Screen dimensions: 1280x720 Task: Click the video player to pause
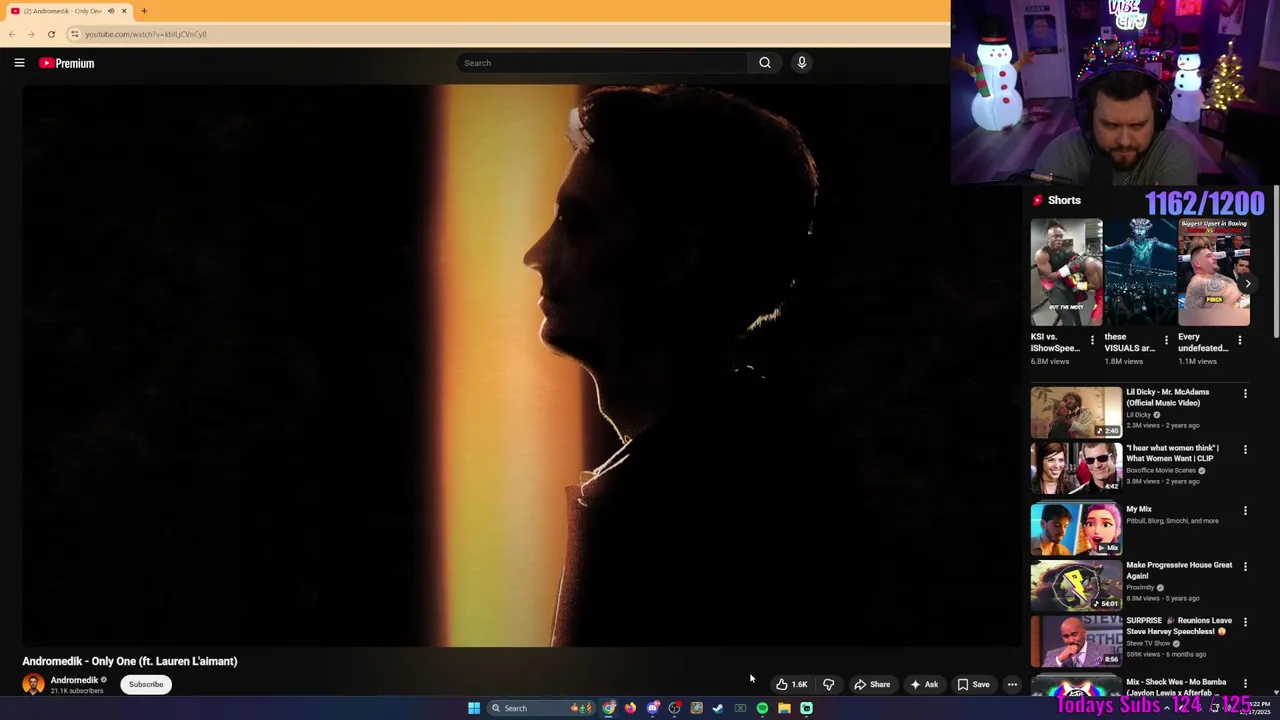click(522, 365)
